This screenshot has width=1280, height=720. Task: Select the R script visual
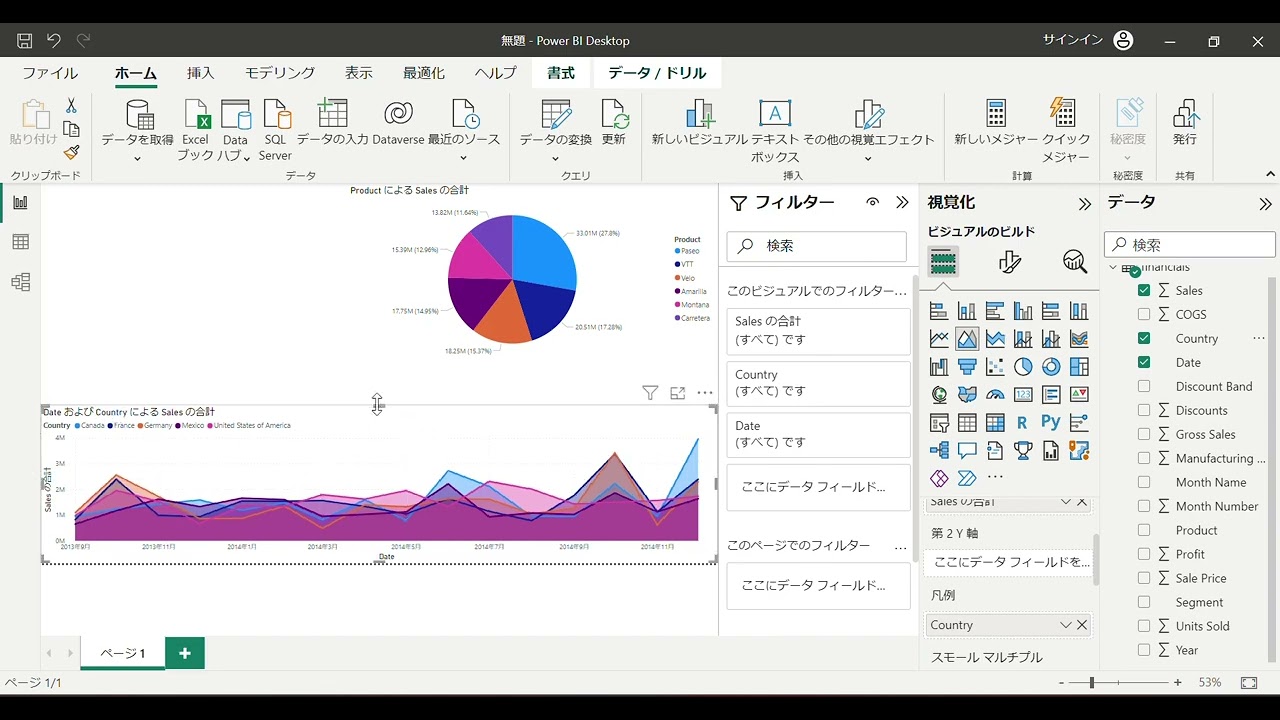click(1023, 423)
